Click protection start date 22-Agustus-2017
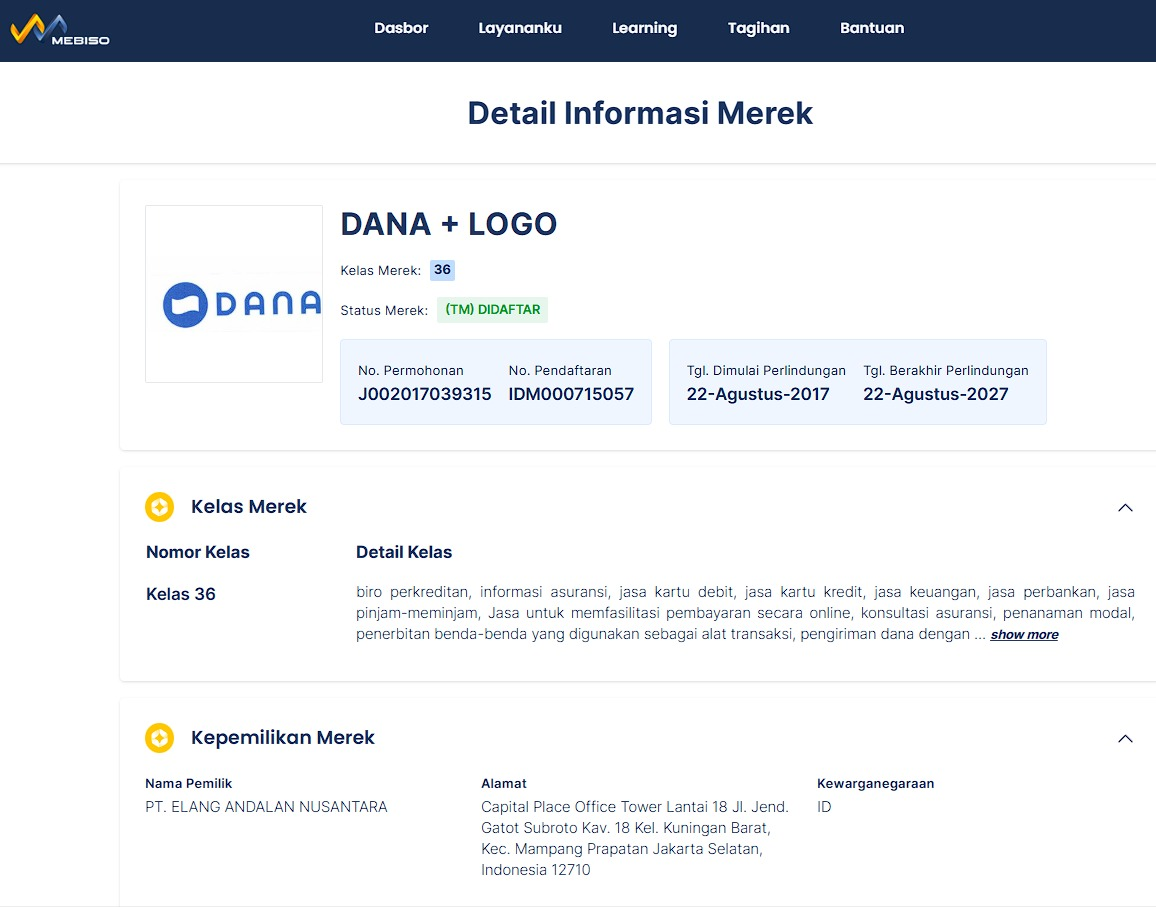Screen dimensions: 1156x907 point(758,394)
